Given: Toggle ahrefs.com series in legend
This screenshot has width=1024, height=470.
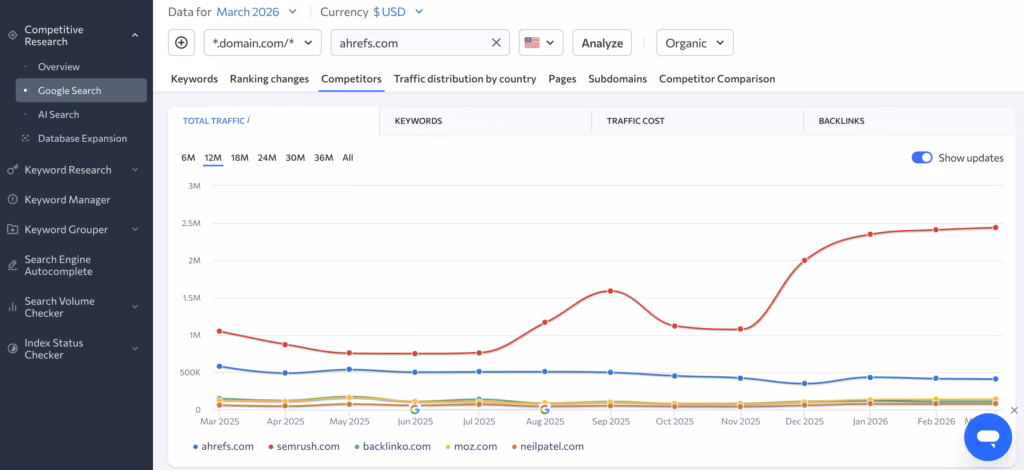Looking at the screenshot, I should click(223, 446).
